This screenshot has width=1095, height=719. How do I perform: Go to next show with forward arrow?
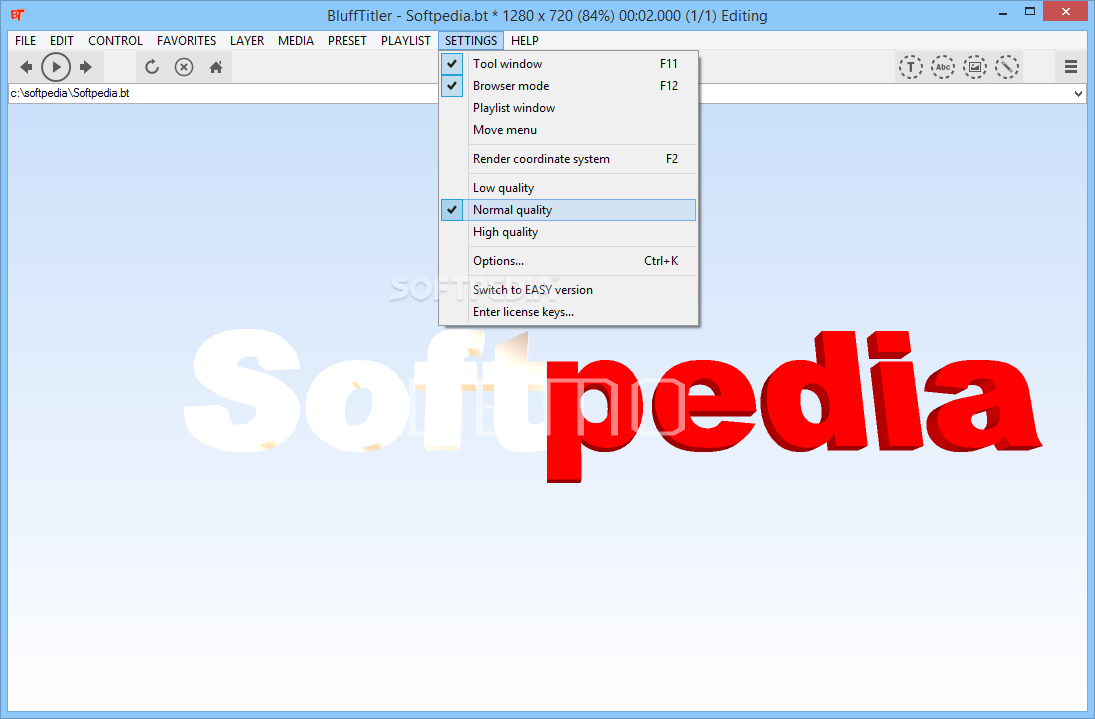[86, 67]
